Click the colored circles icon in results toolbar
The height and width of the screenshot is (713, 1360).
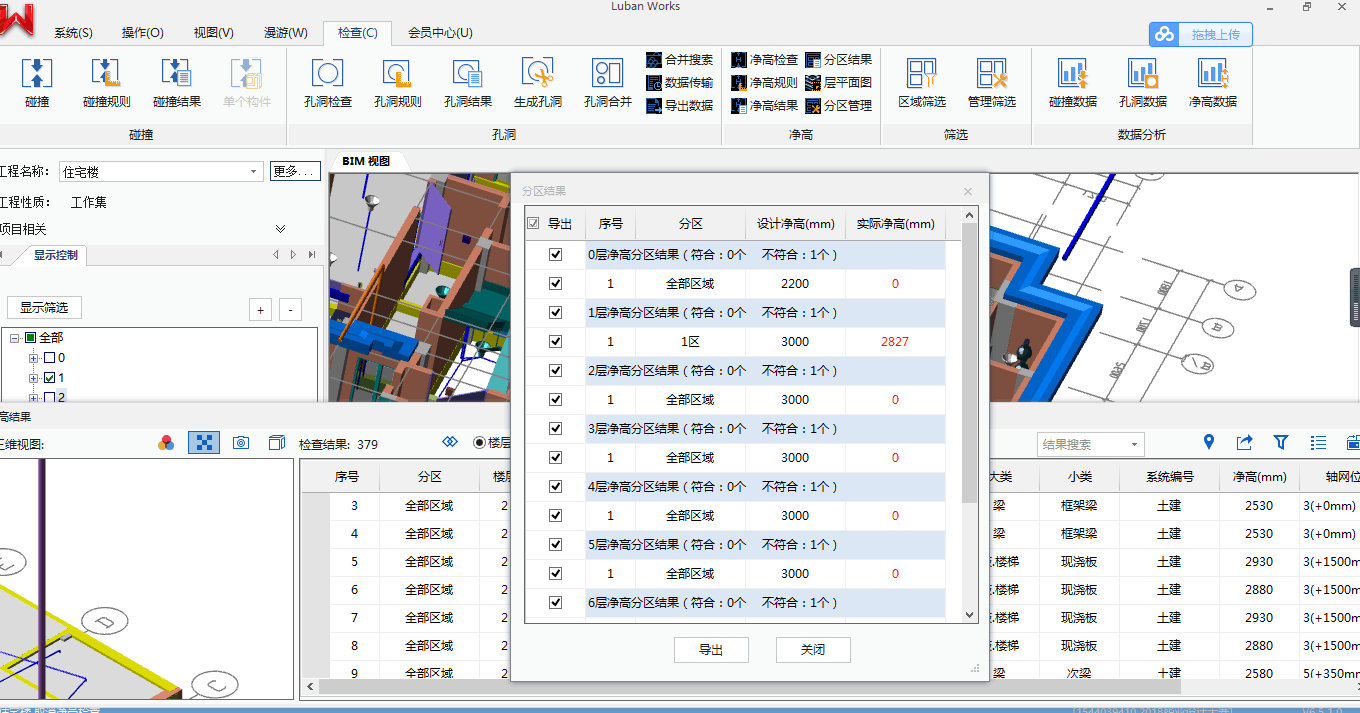(x=167, y=443)
